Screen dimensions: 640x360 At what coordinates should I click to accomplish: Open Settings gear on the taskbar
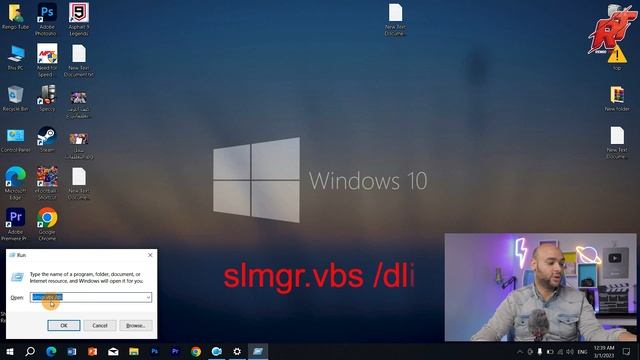(237, 351)
